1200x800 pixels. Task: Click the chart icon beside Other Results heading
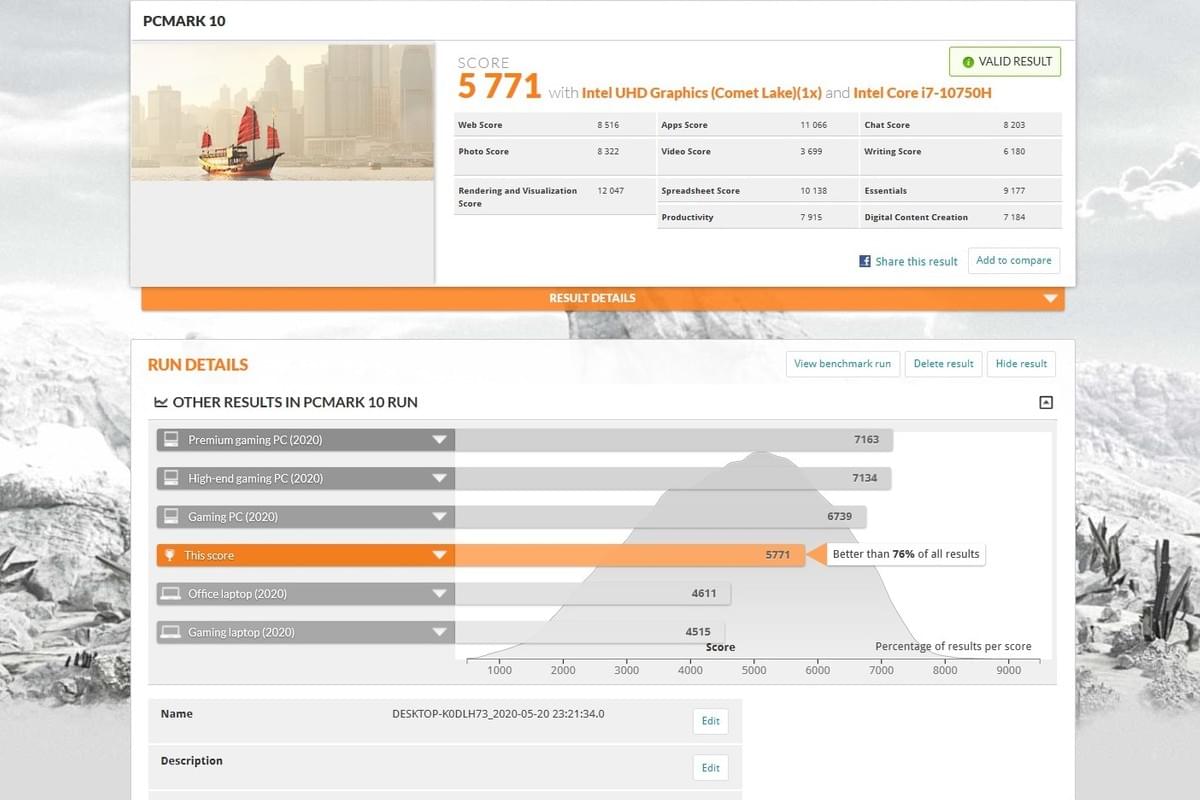coord(160,402)
